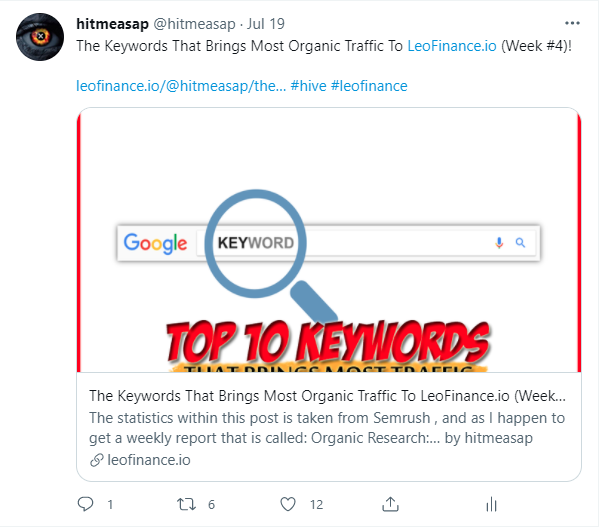Like the tweet with the heart icon

coord(288,504)
